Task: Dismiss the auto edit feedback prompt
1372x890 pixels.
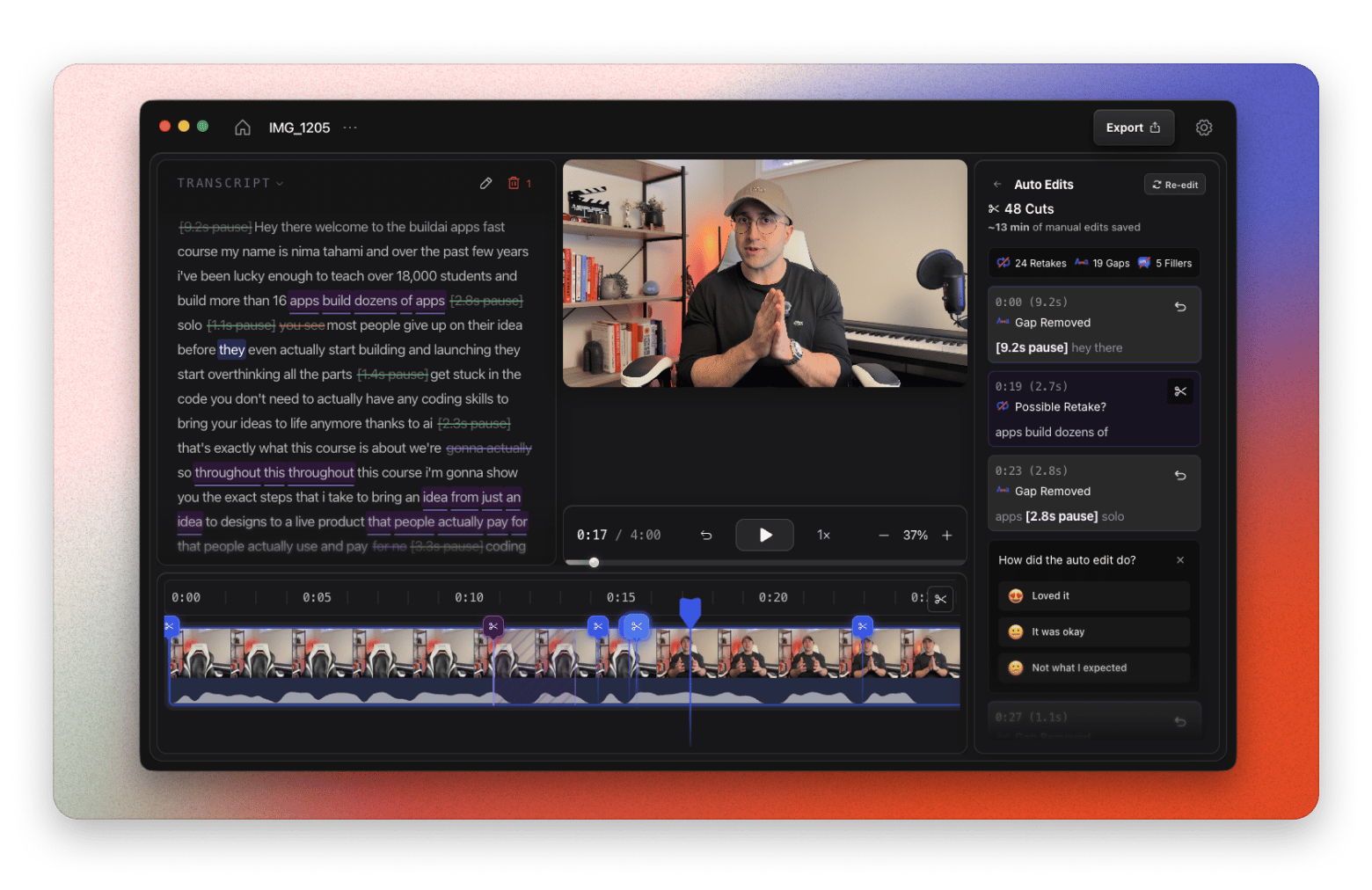Action: (1180, 560)
